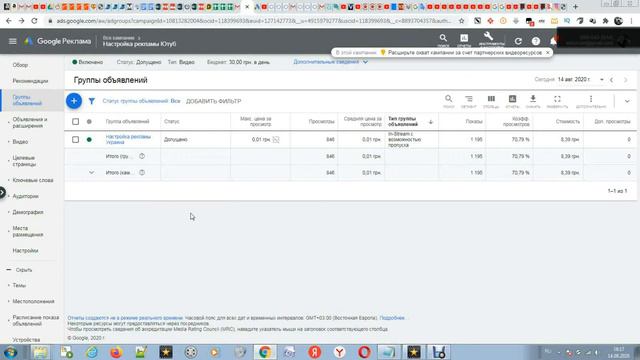Select all ad groups header checkbox
This screenshot has height=360, width=640.
pyautogui.click(x=76, y=122)
